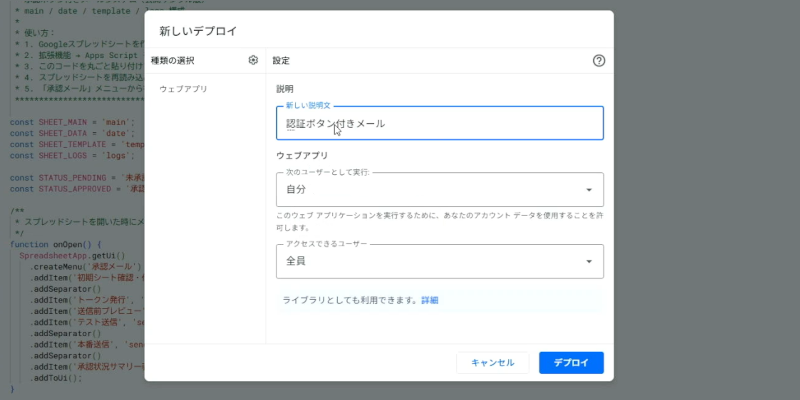Image resolution: width=800 pixels, height=400 pixels.
Task: Open the アクセスできるユーザー dropdown
Action: 440,261
